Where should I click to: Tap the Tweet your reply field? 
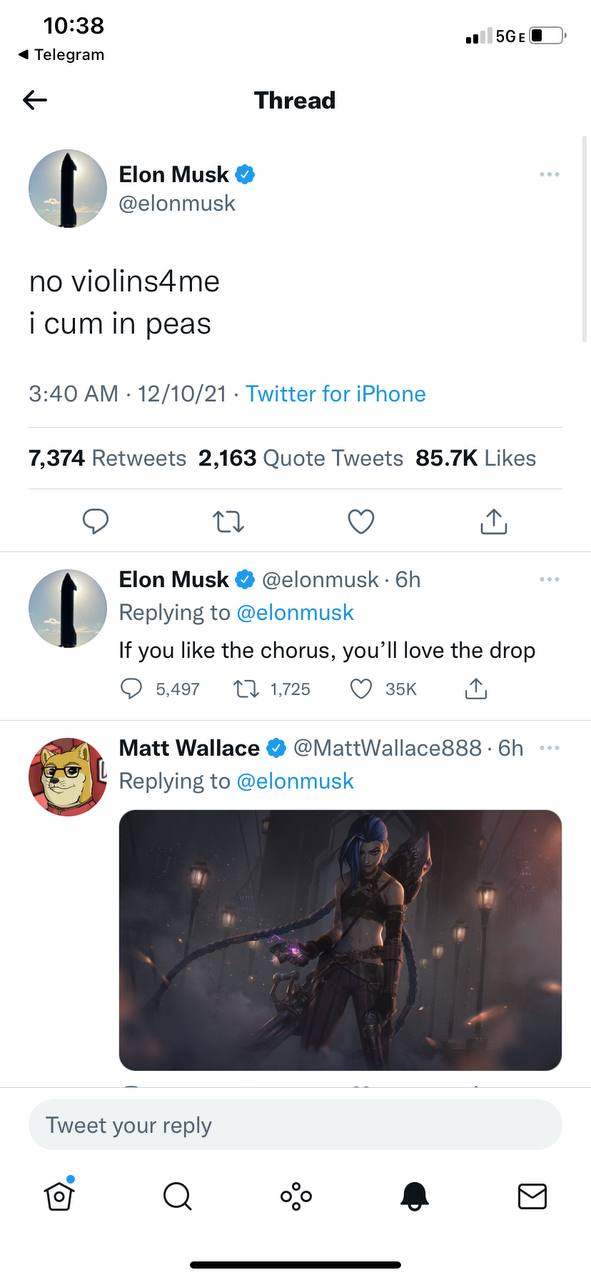click(295, 1125)
